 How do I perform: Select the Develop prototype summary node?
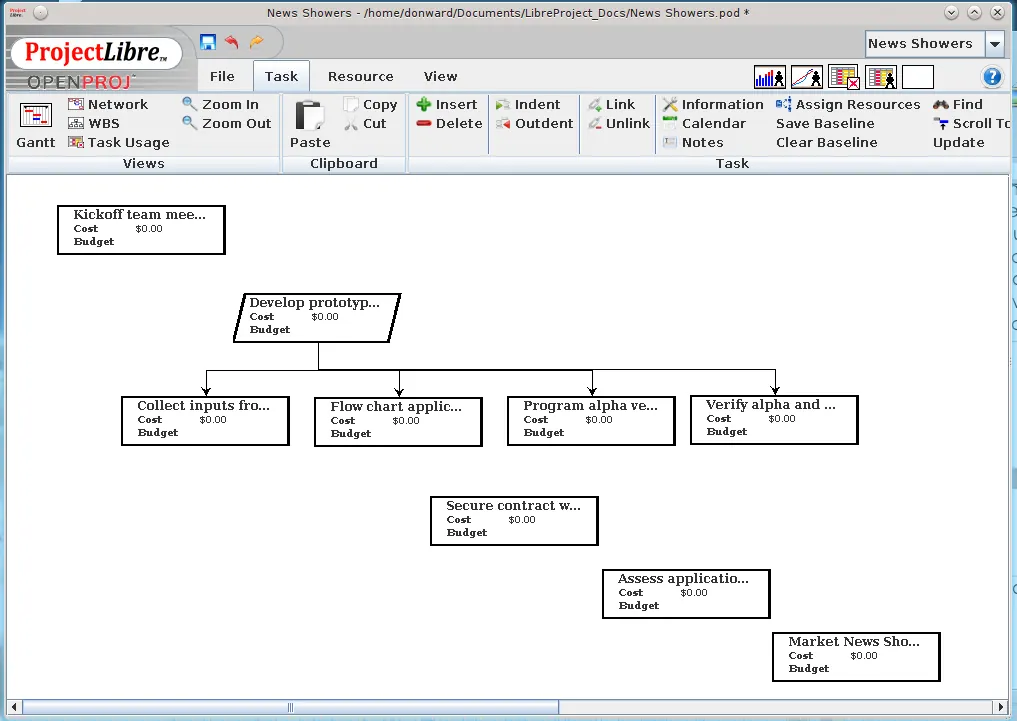pyautogui.click(x=317, y=318)
